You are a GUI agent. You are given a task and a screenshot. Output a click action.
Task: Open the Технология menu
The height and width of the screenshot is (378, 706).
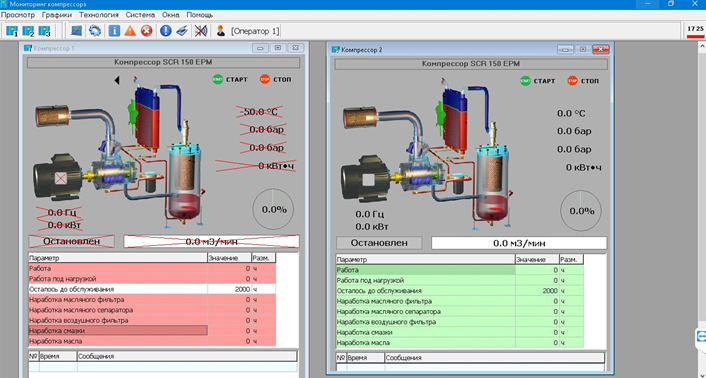pos(99,15)
